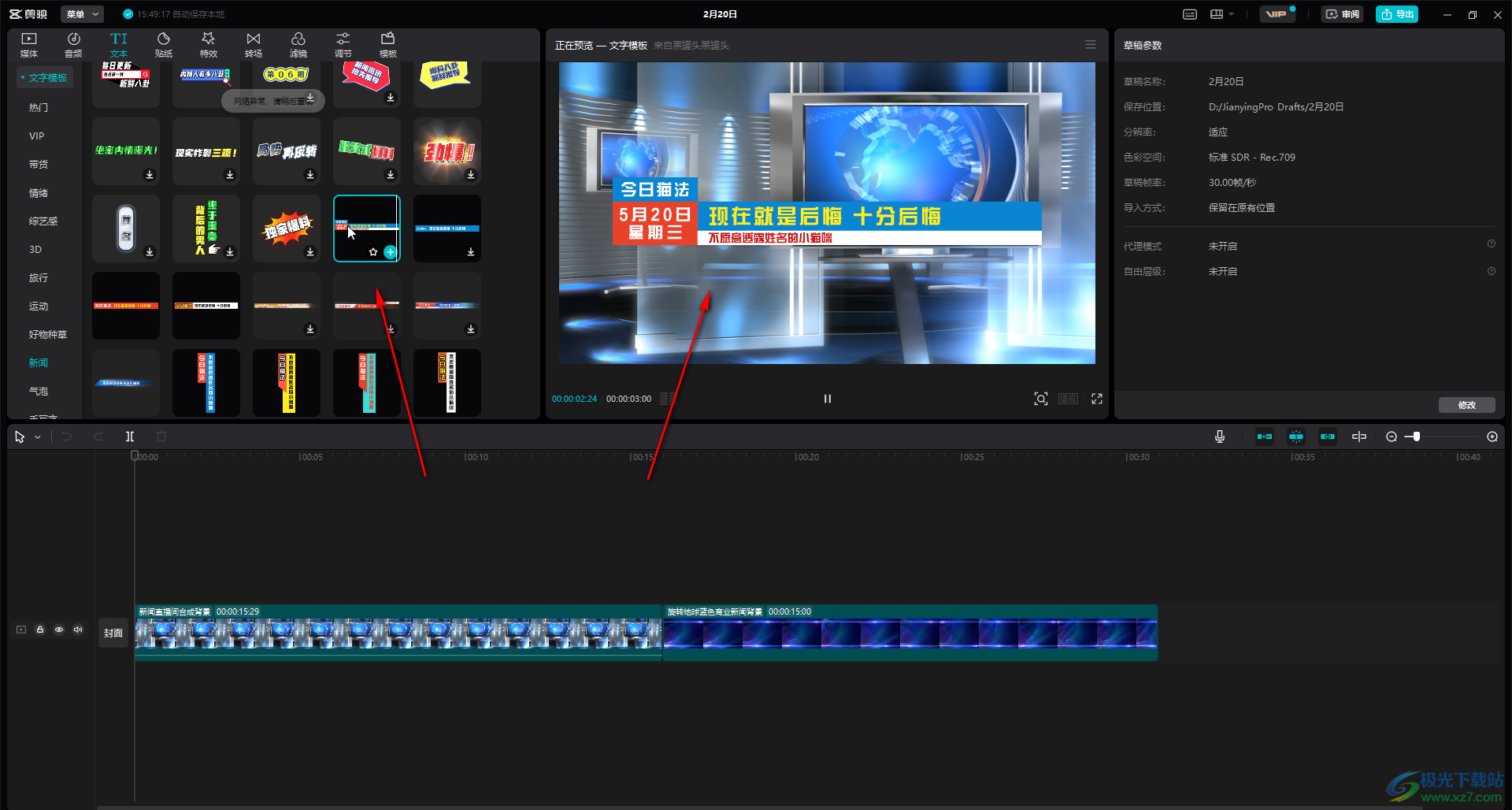The width and height of the screenshot is (1512, 810).
Task: Open the 模板 templates tab
Action: 388,45
